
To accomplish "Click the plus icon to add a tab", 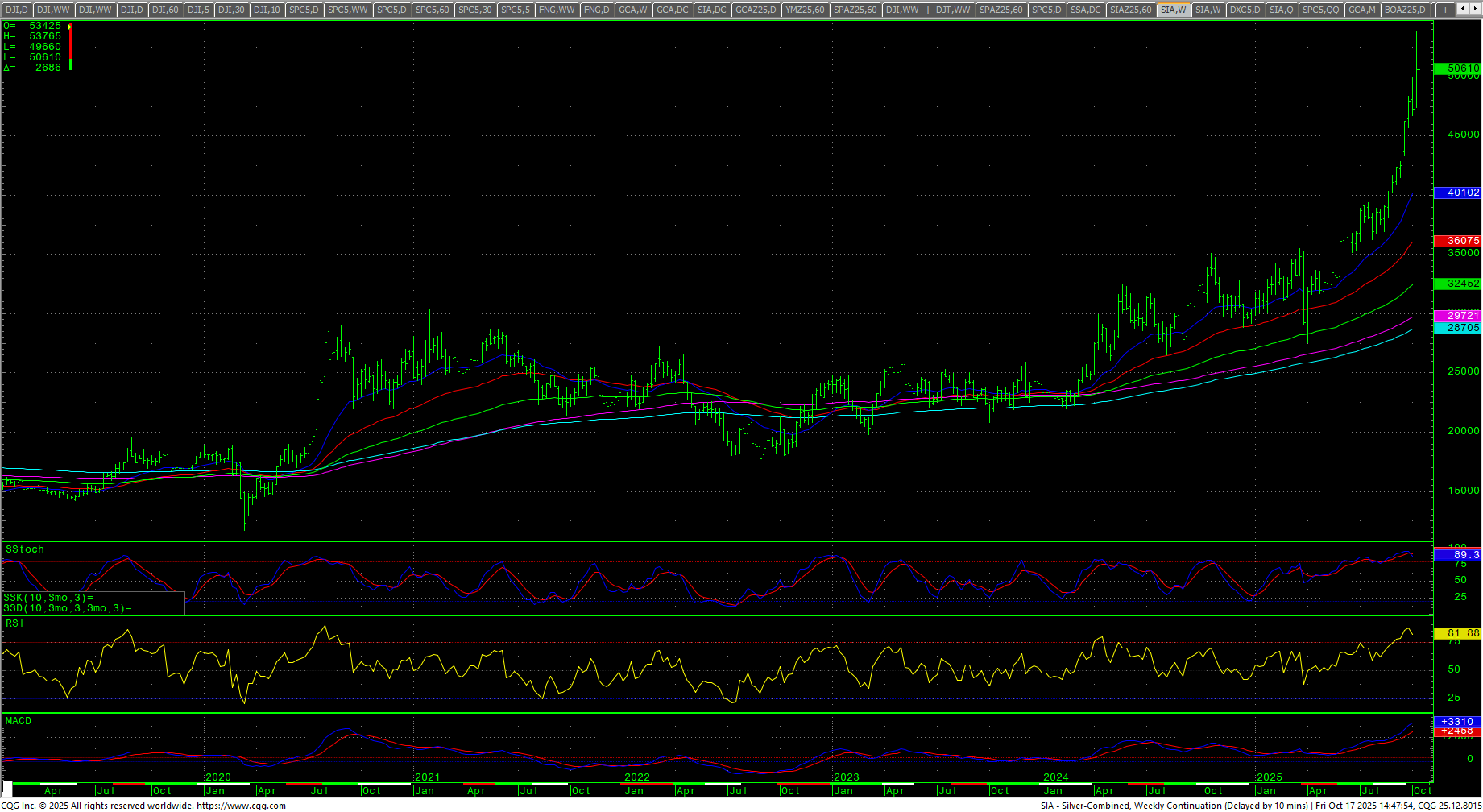I will 1446,10.
